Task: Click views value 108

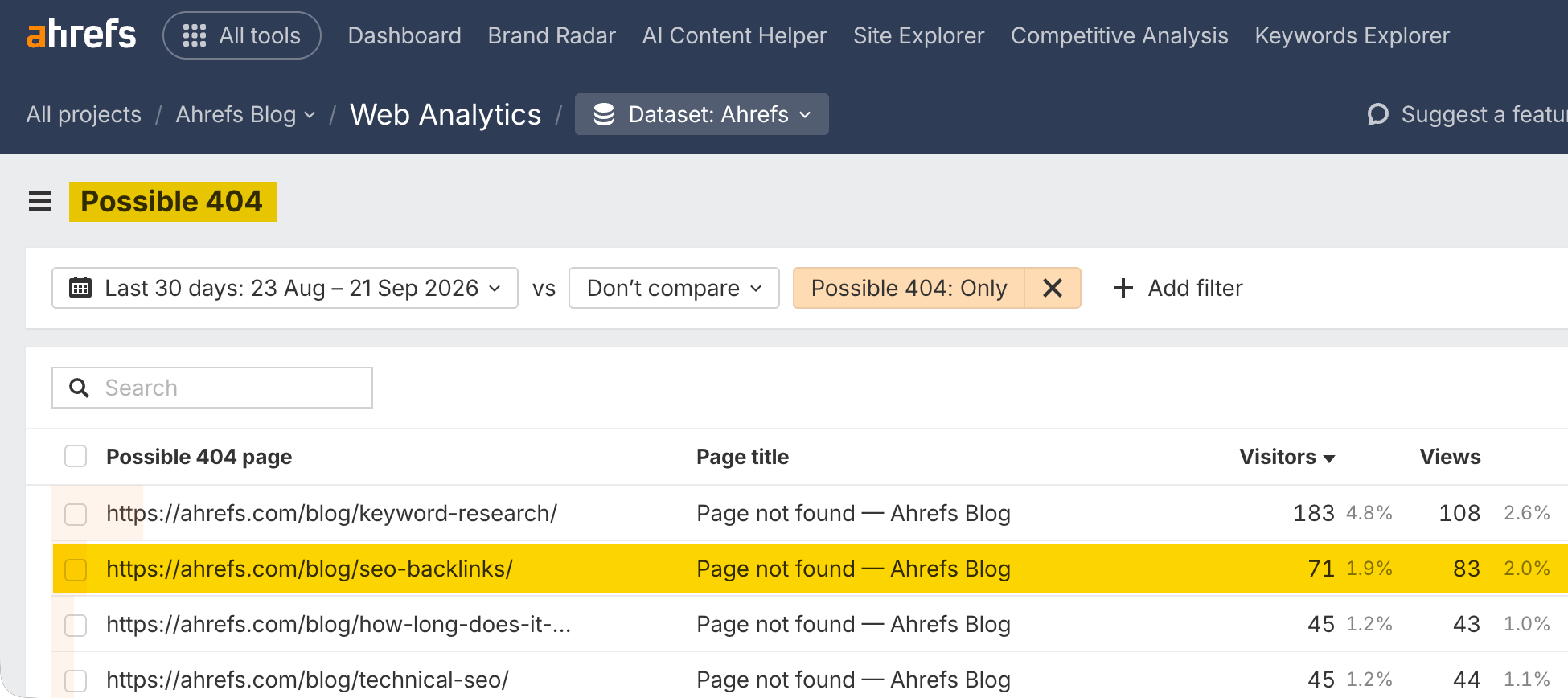Action: coord(1459,513)
